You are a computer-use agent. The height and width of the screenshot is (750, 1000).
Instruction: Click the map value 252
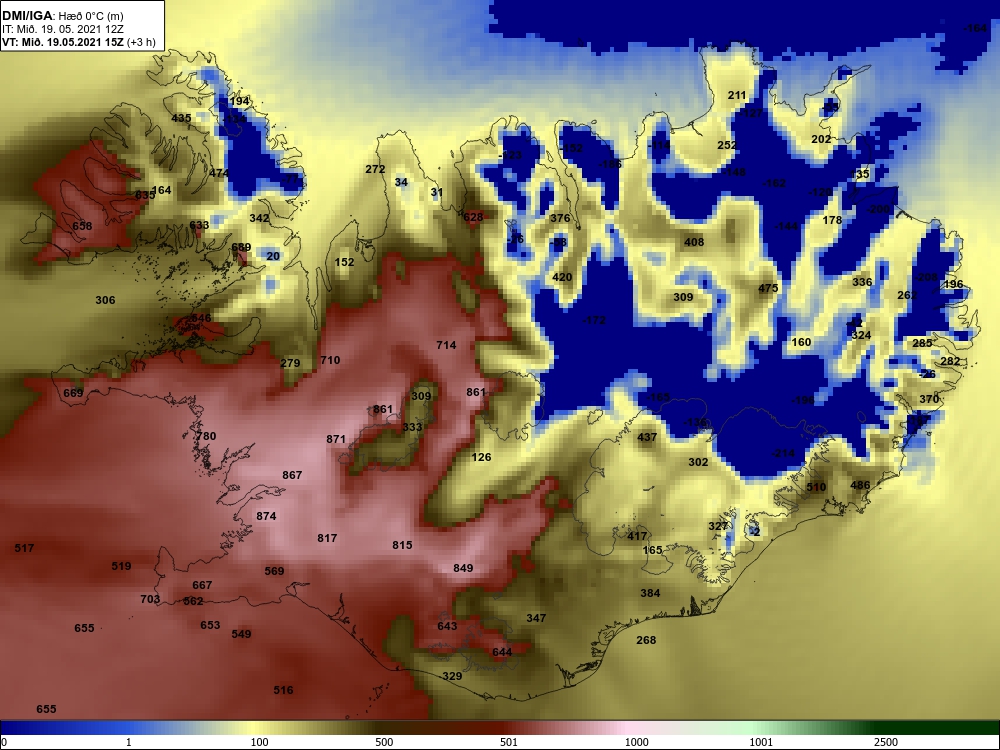tap(727, 145)
